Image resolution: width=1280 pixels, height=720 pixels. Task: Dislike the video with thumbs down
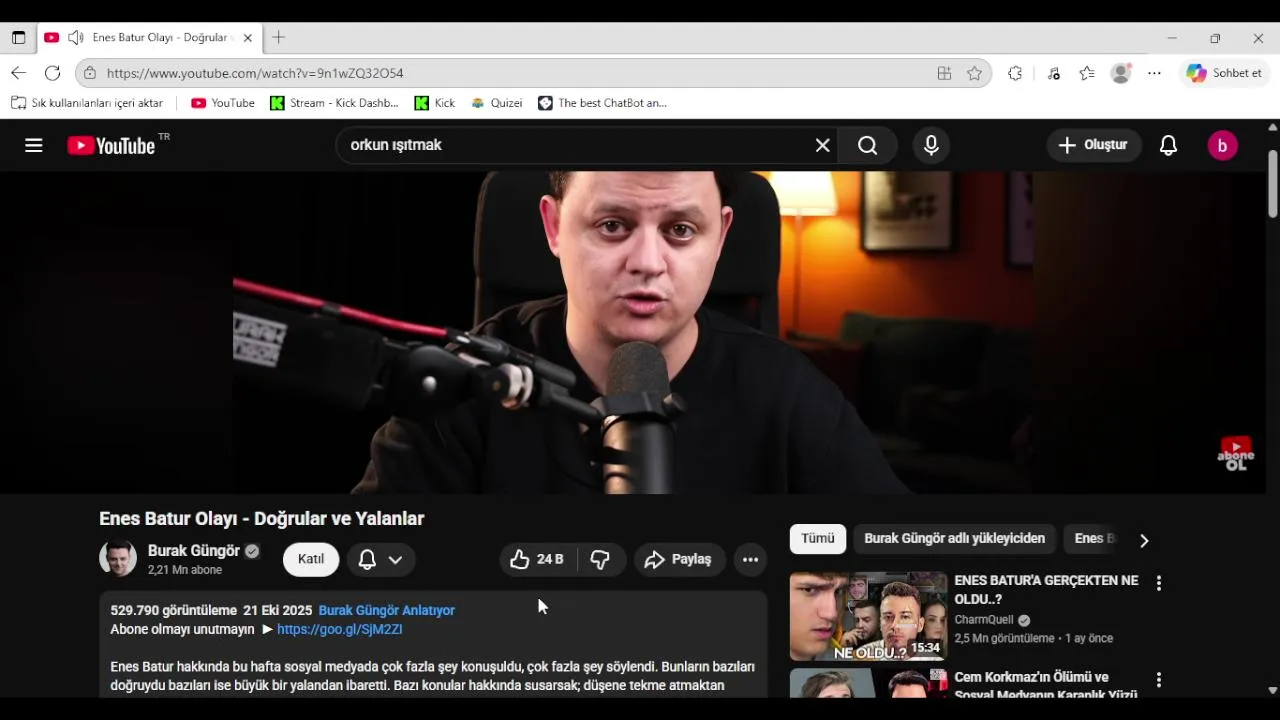(600, 559)
